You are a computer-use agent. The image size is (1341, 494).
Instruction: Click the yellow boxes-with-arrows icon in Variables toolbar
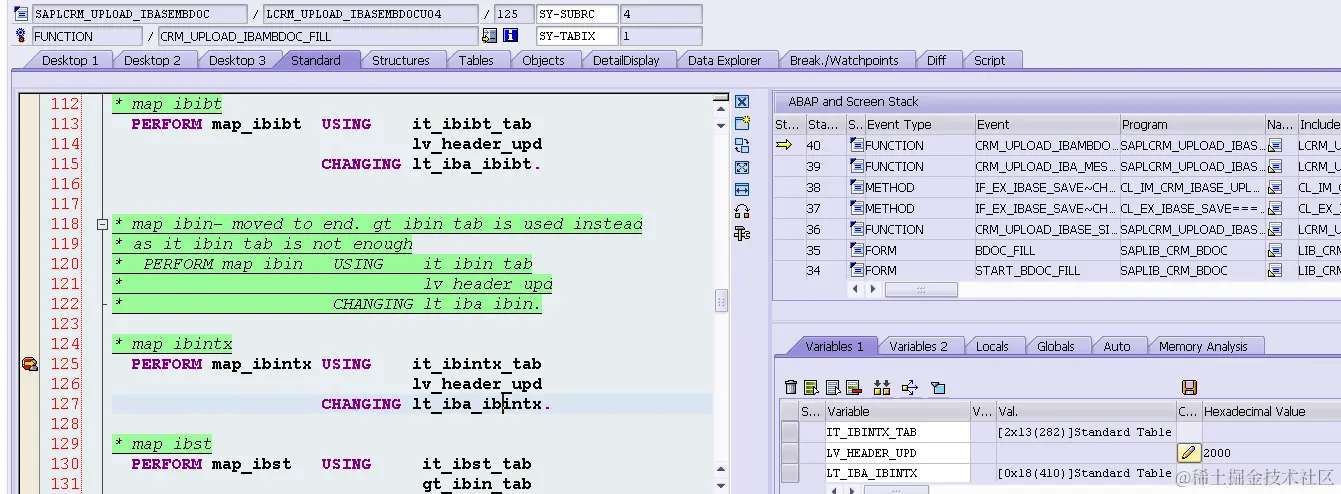pos(882,388)
